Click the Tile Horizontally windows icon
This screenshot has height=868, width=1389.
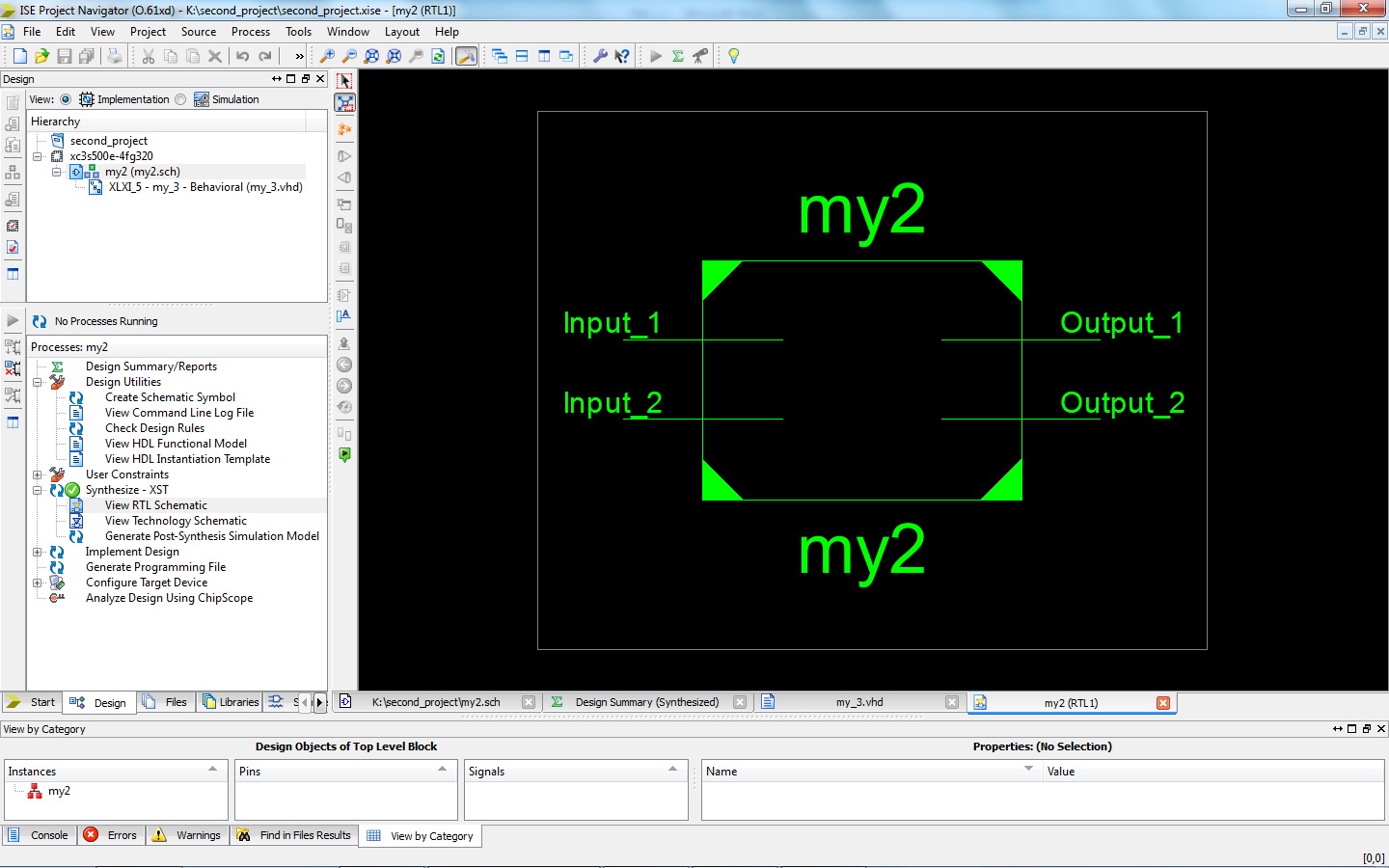(522, 56)
